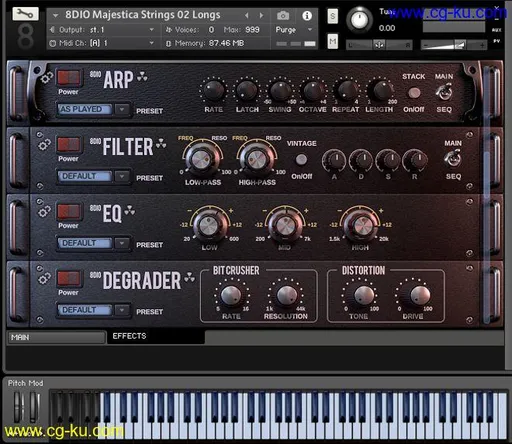512x444 pixels.
Task: Open instrument info icon
Action: [307, 15]
